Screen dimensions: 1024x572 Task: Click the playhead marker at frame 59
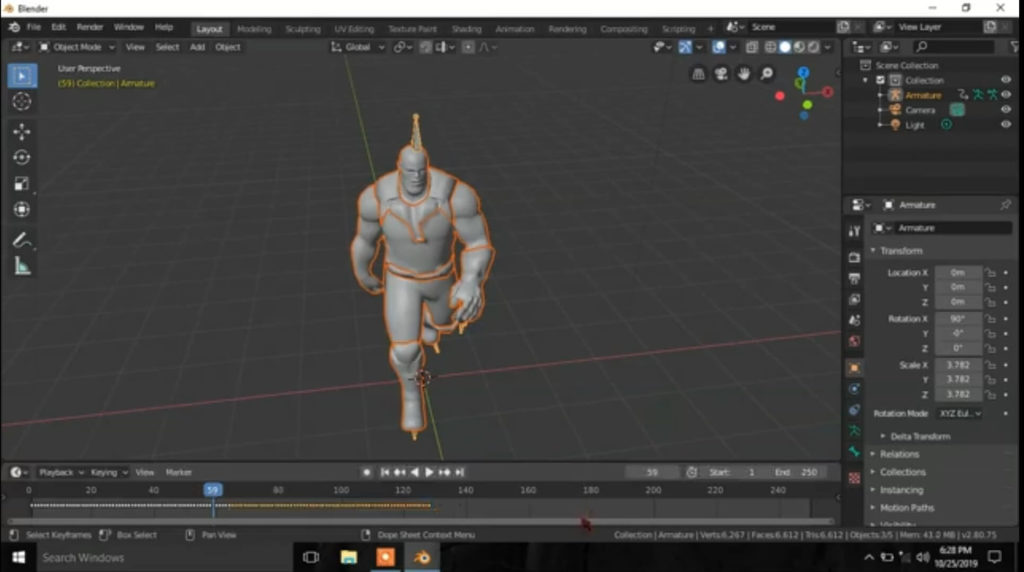(212, 490)
